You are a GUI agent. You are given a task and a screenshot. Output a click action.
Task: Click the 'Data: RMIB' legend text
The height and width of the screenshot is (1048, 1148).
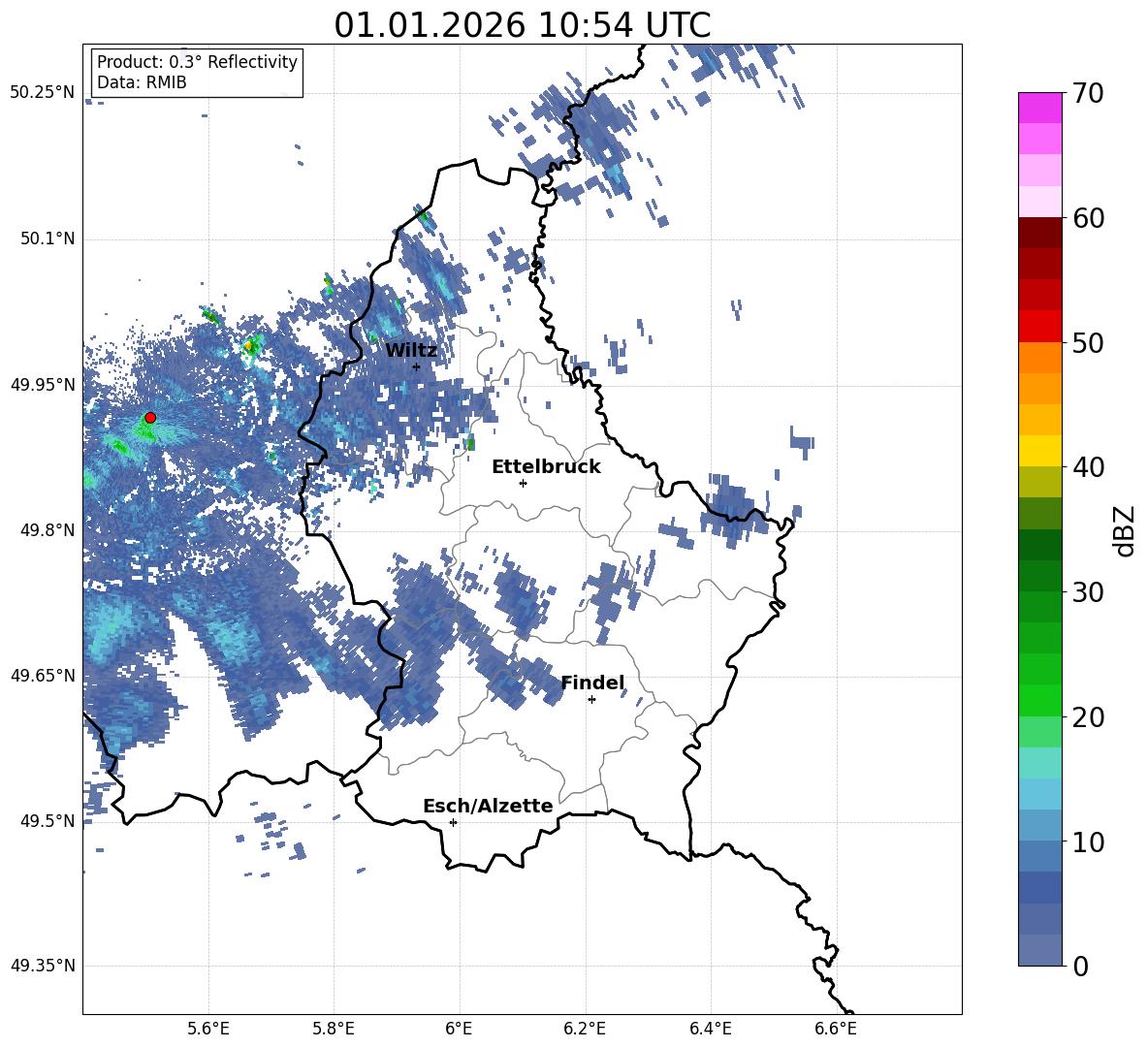point(142,82)
